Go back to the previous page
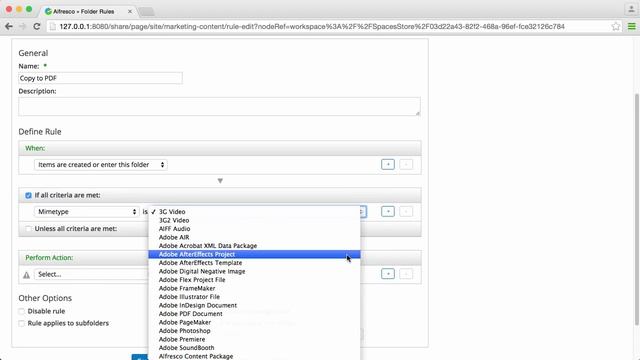 [9, 27]
